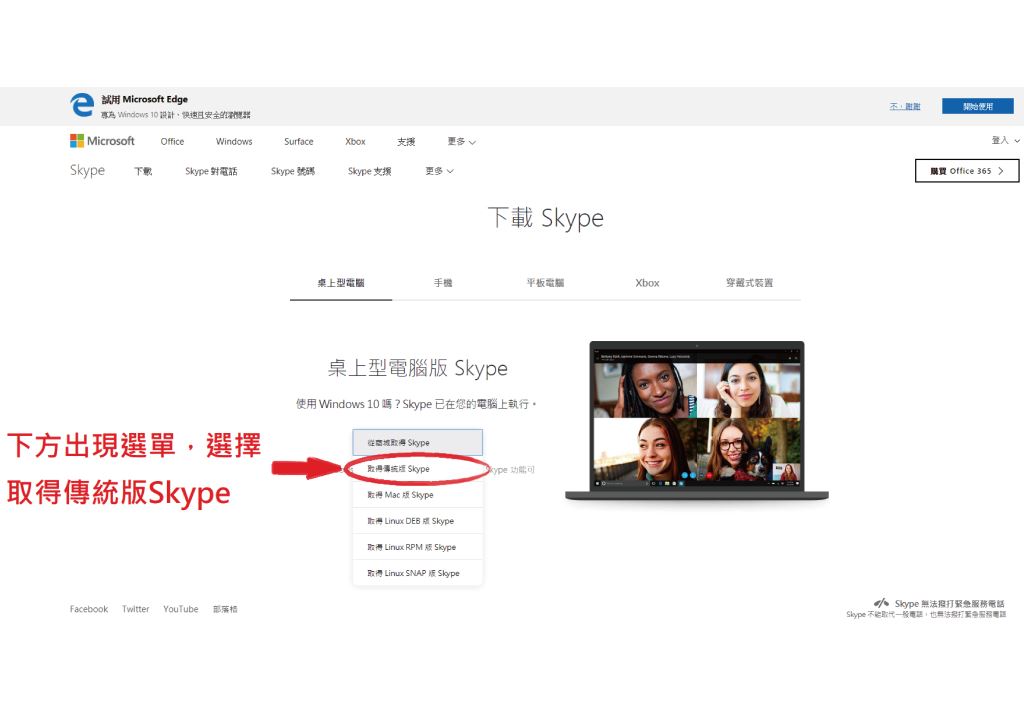Expand 更多 dropdown in the Skype nav

[439, 171]
